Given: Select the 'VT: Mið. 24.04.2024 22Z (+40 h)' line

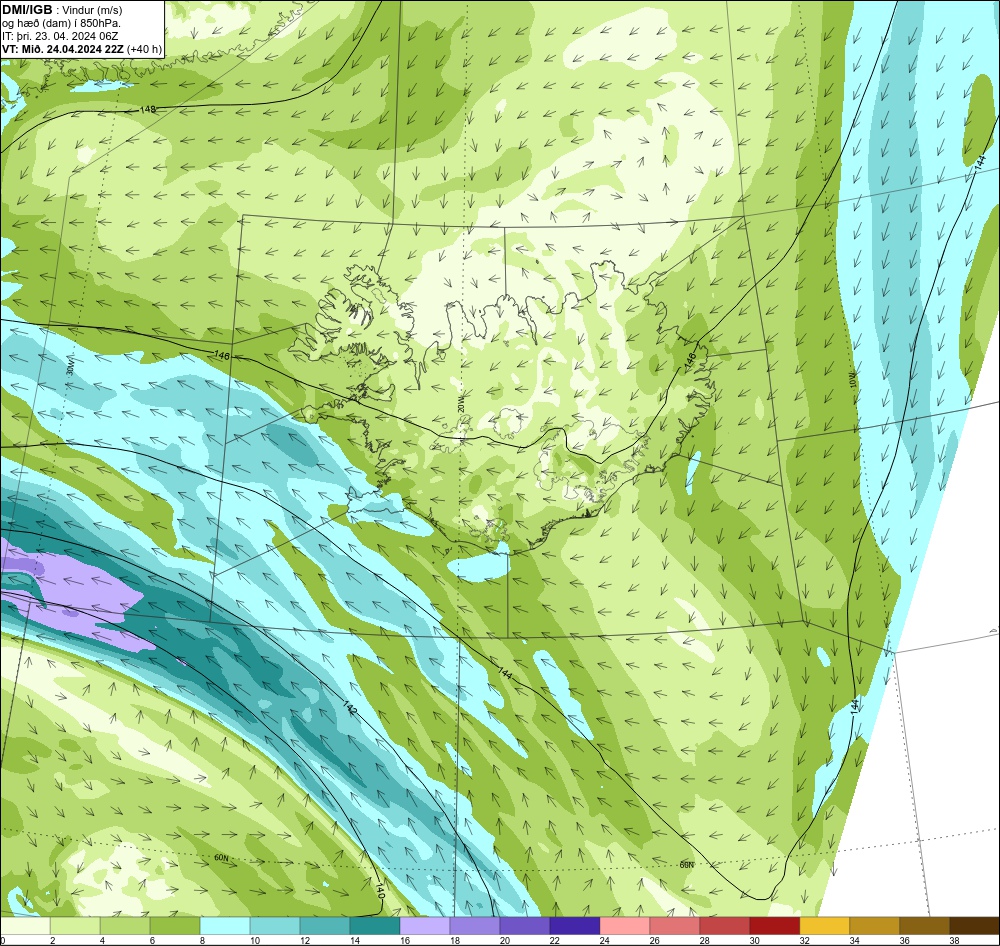Looking at the screenshot, I should 82,49.
